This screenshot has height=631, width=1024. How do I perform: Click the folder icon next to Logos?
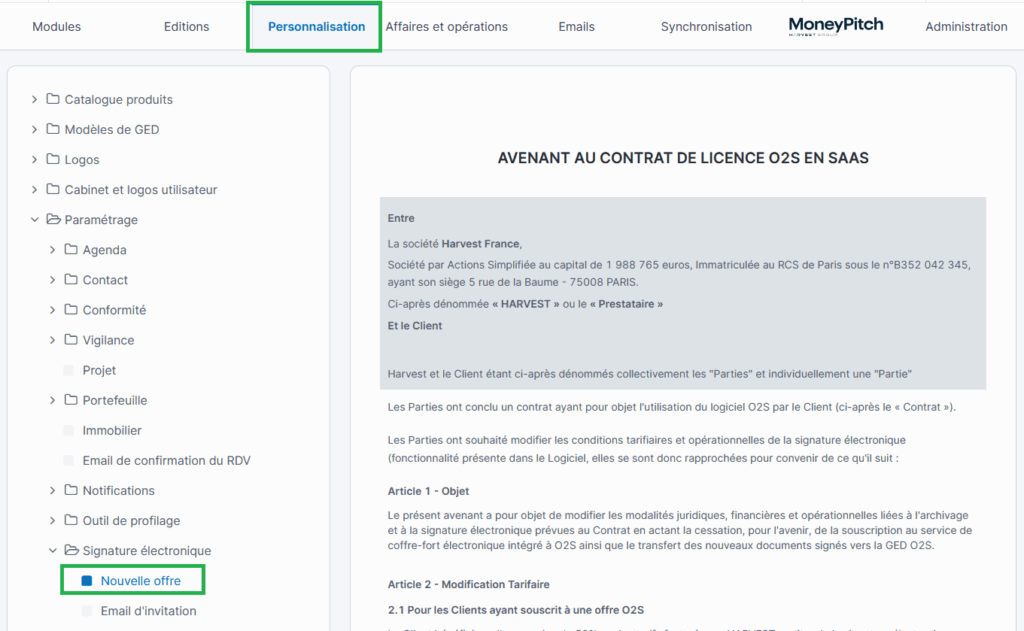53,159
